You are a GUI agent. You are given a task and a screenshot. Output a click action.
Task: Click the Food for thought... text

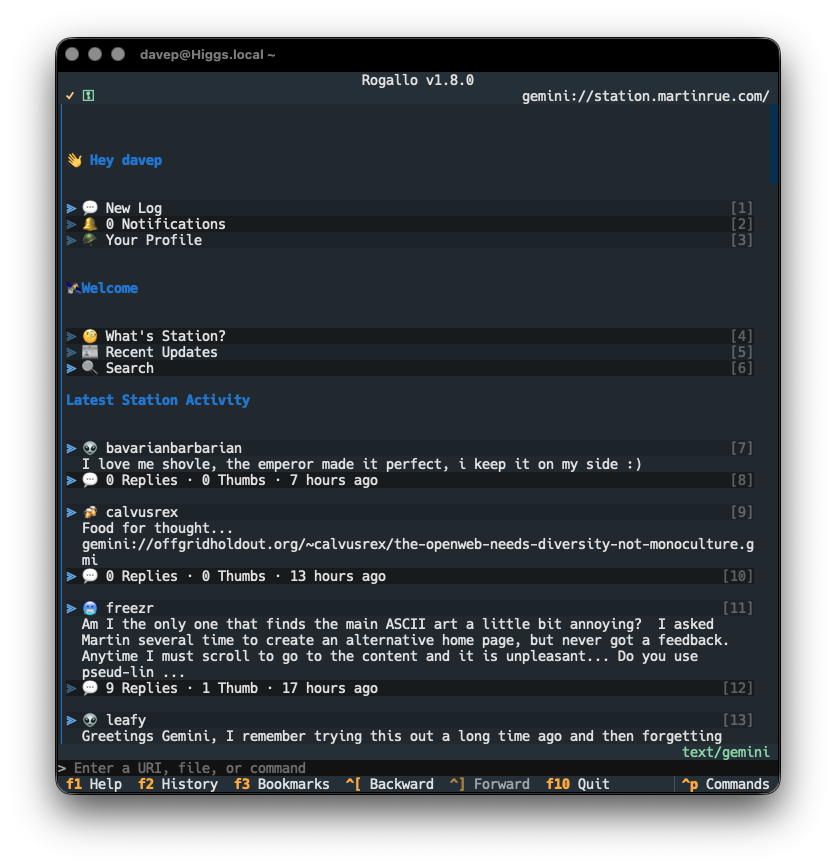point(157,528)
